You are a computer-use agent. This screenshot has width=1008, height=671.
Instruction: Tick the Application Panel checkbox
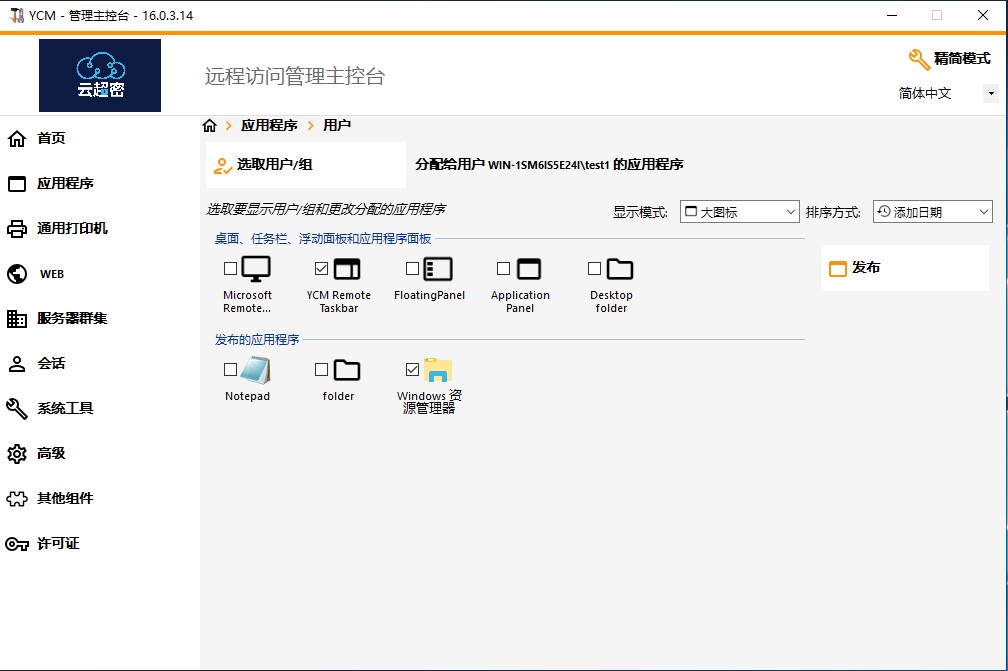coord(503,268)
